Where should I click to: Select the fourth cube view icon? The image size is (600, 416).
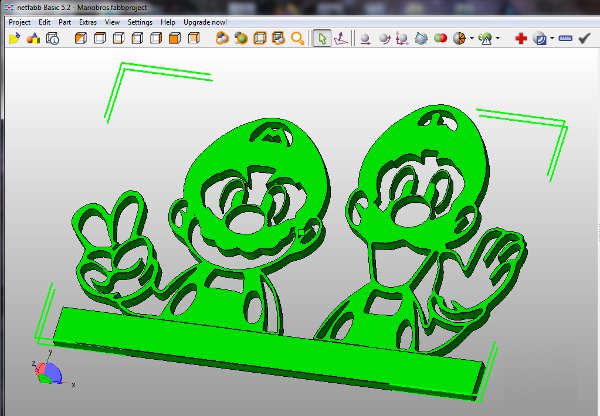click(137, 38)
